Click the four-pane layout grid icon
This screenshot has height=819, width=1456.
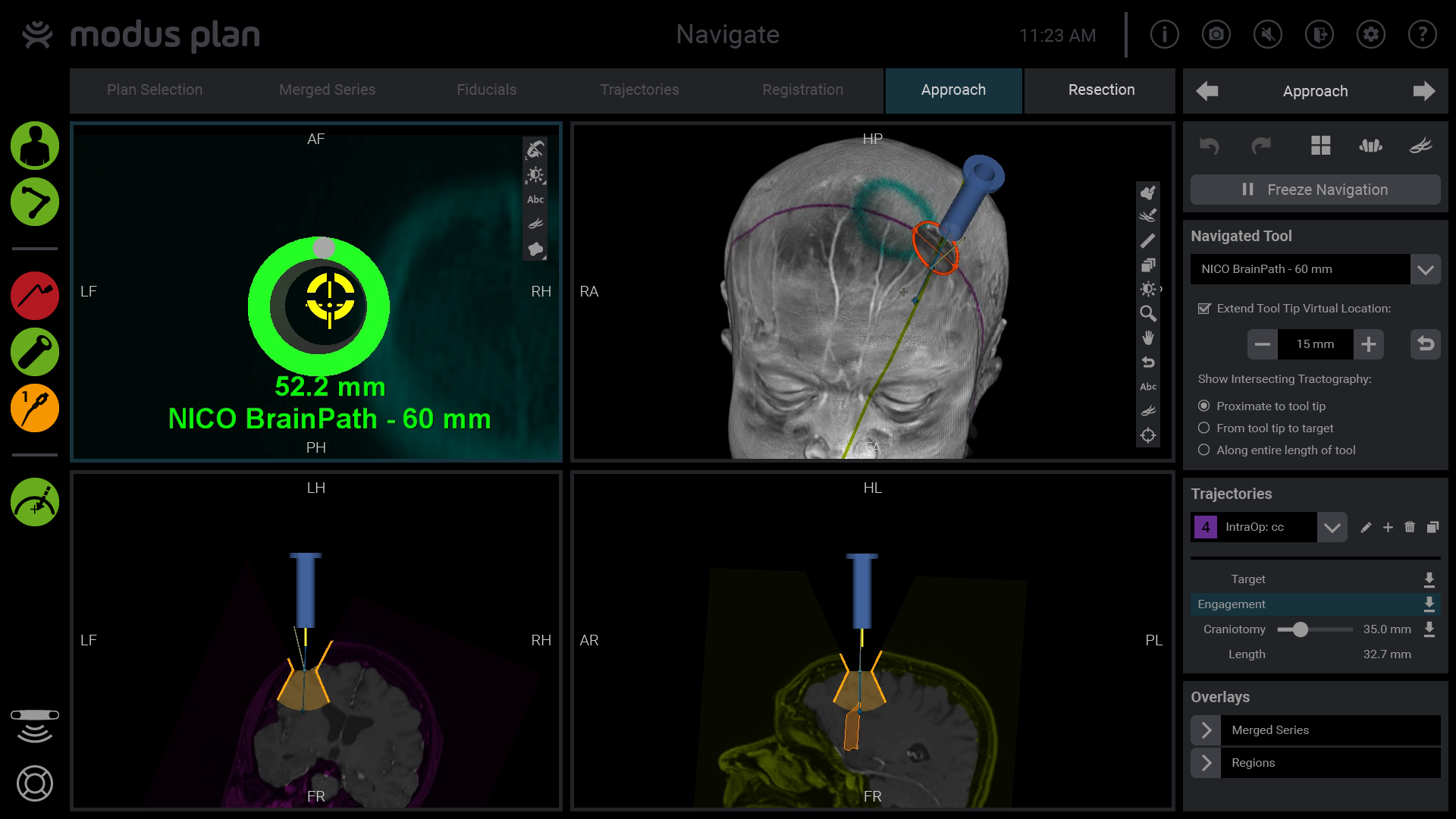[1320, 146]
